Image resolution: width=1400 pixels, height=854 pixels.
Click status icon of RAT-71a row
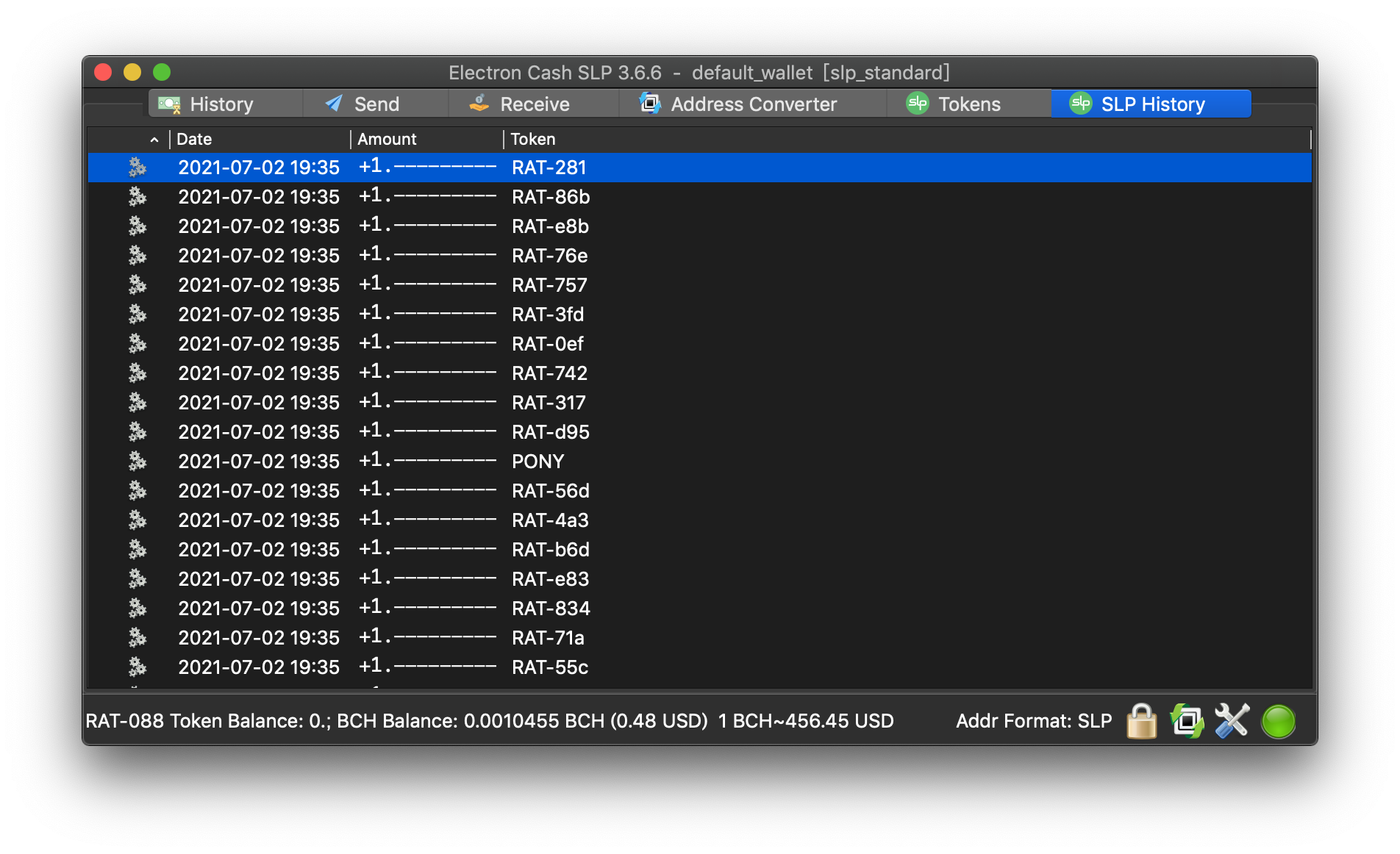137,638
